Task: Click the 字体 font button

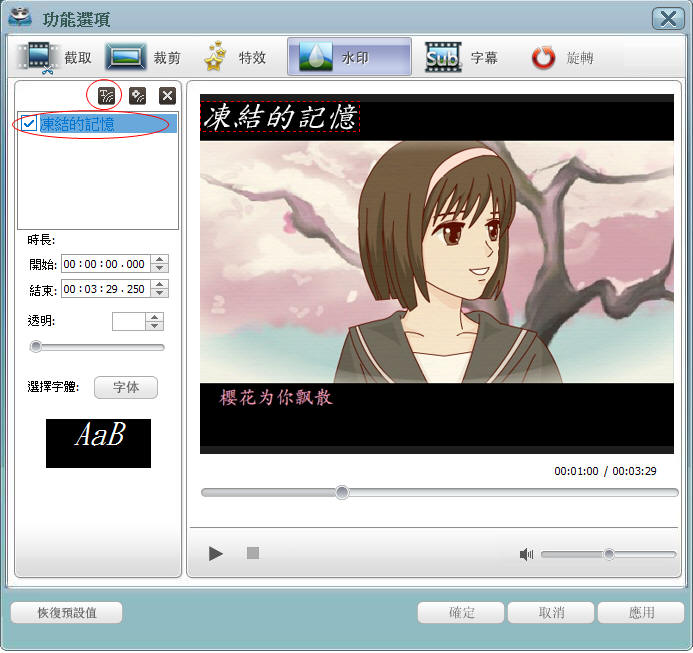Action: tap(126, 388)
